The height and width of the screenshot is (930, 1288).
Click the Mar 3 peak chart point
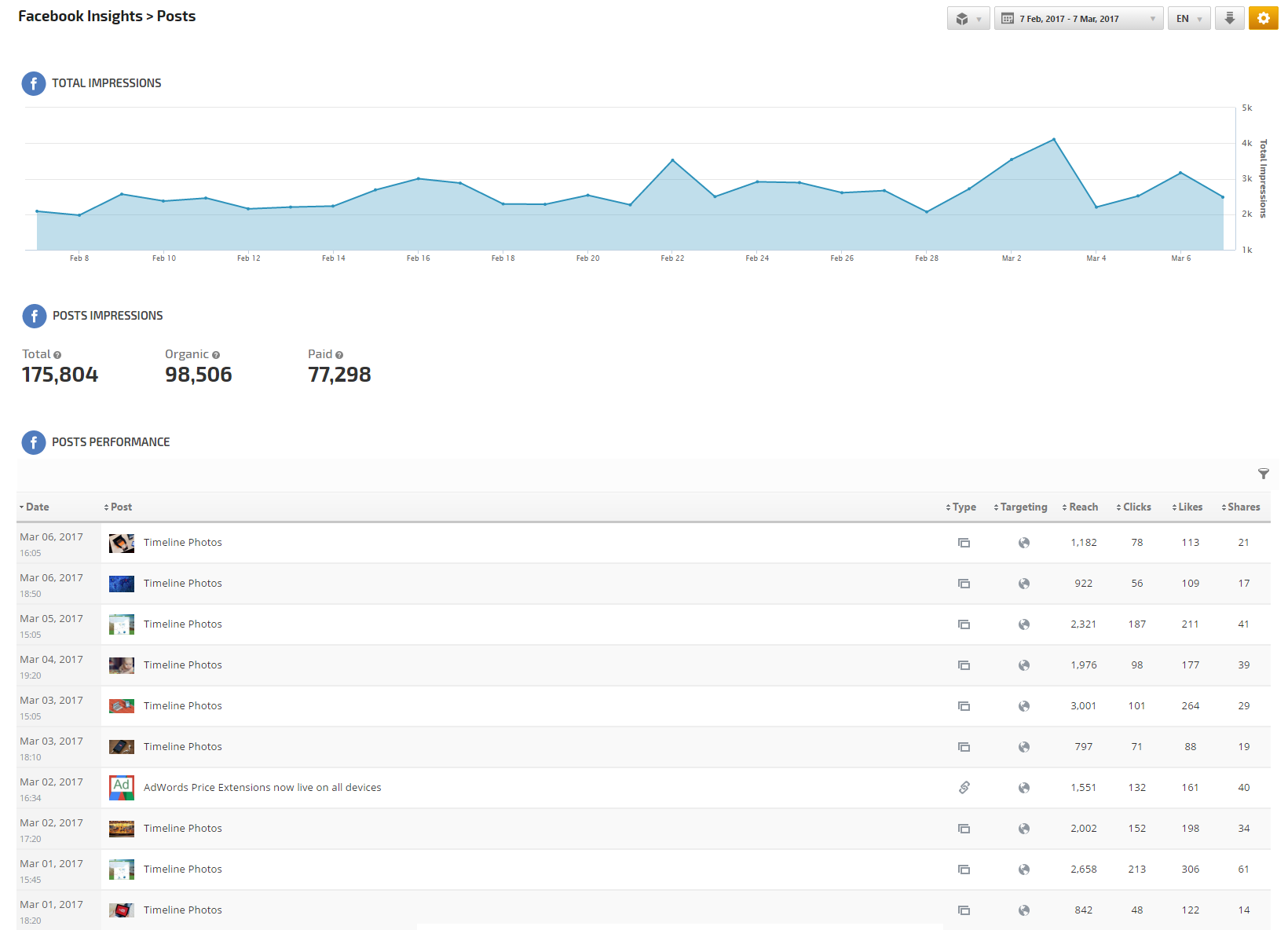[1053, 140]
